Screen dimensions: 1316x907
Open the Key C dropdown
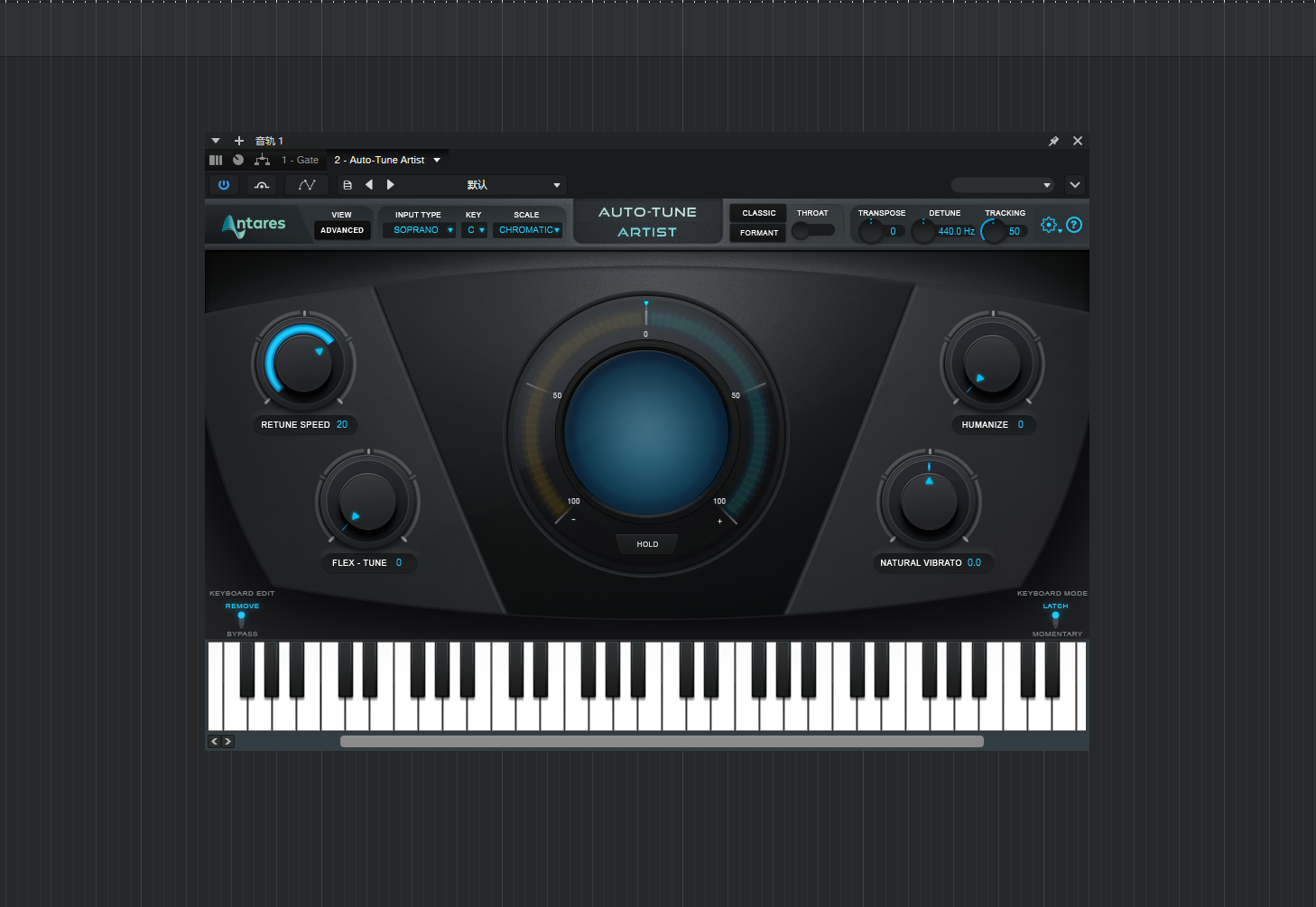point(475,230)
